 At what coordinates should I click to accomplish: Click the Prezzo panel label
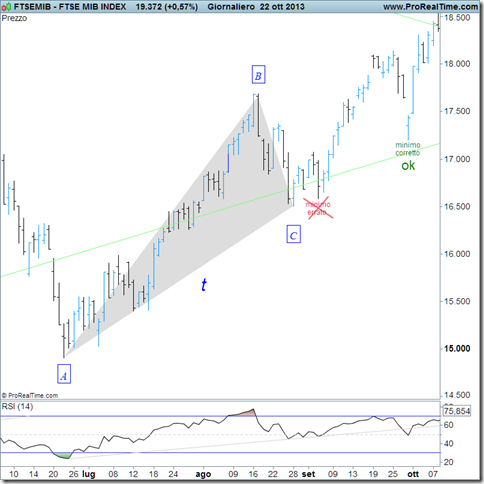tap(14, 18)
